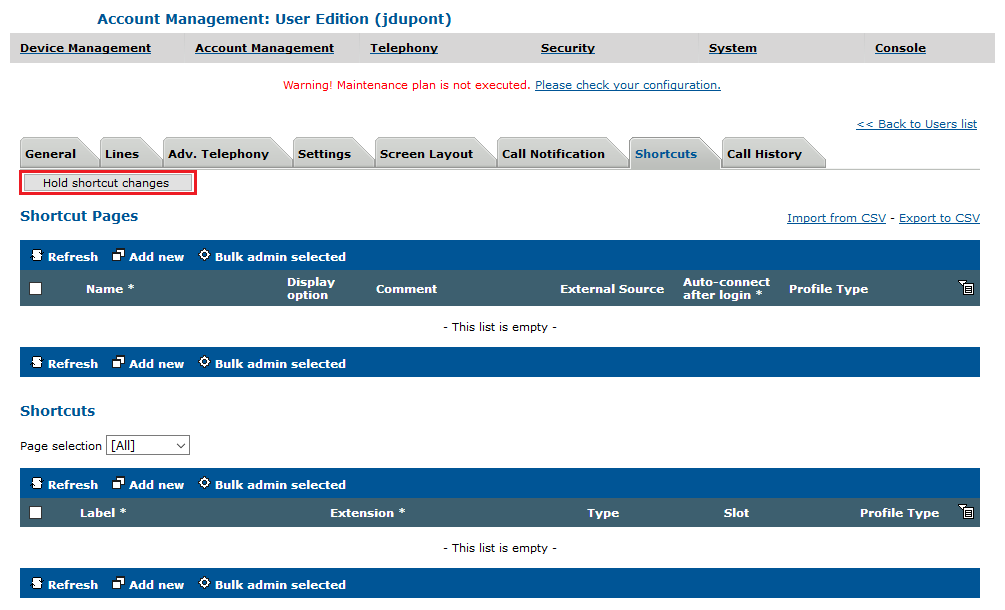The height and width of the screenshot is (610, 1005).
Task: Tick the select-all checkbox beside Name column
Action: (x=36, y=289)
